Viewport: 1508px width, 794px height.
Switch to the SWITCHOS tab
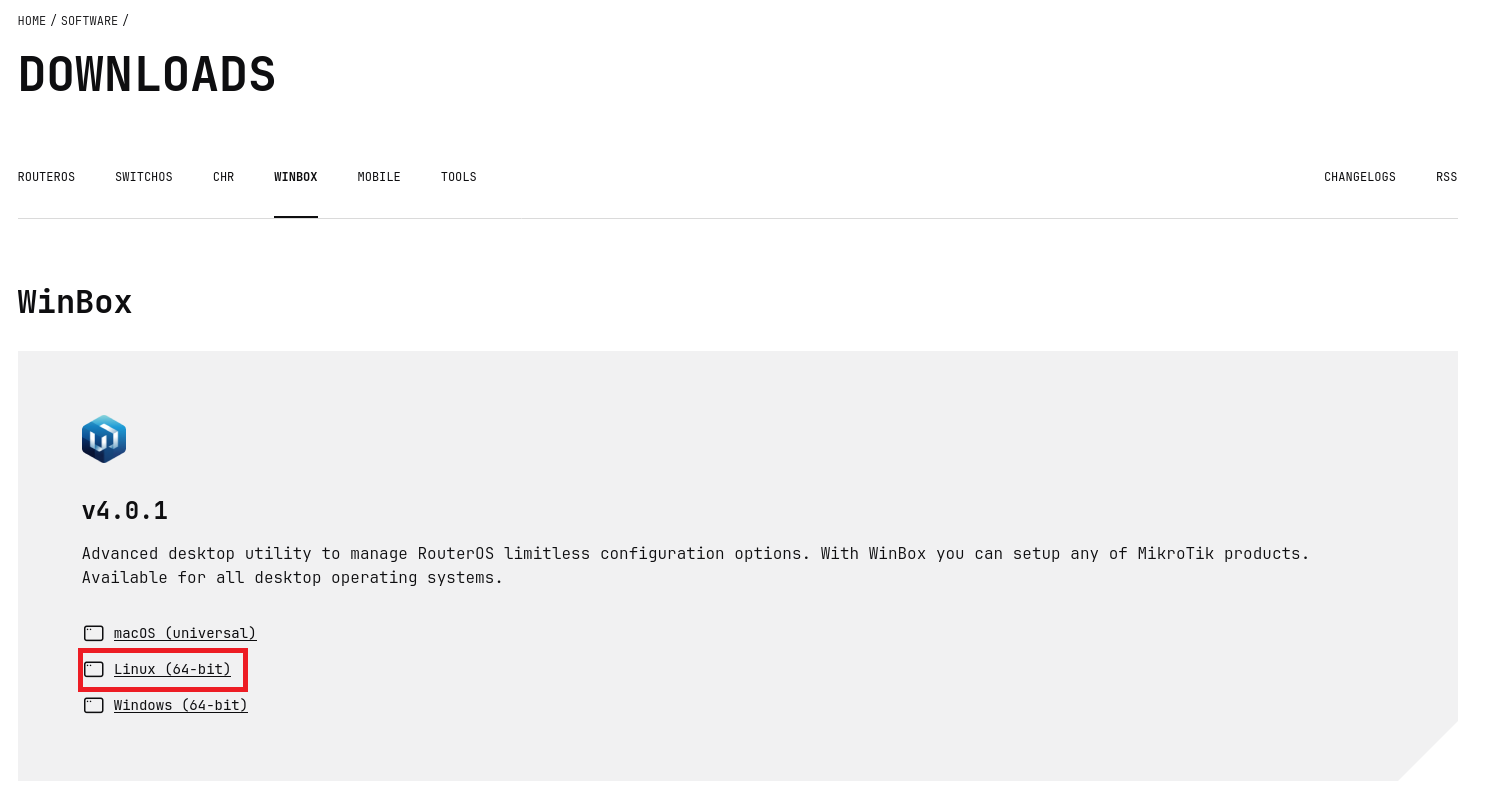(143, 177)
